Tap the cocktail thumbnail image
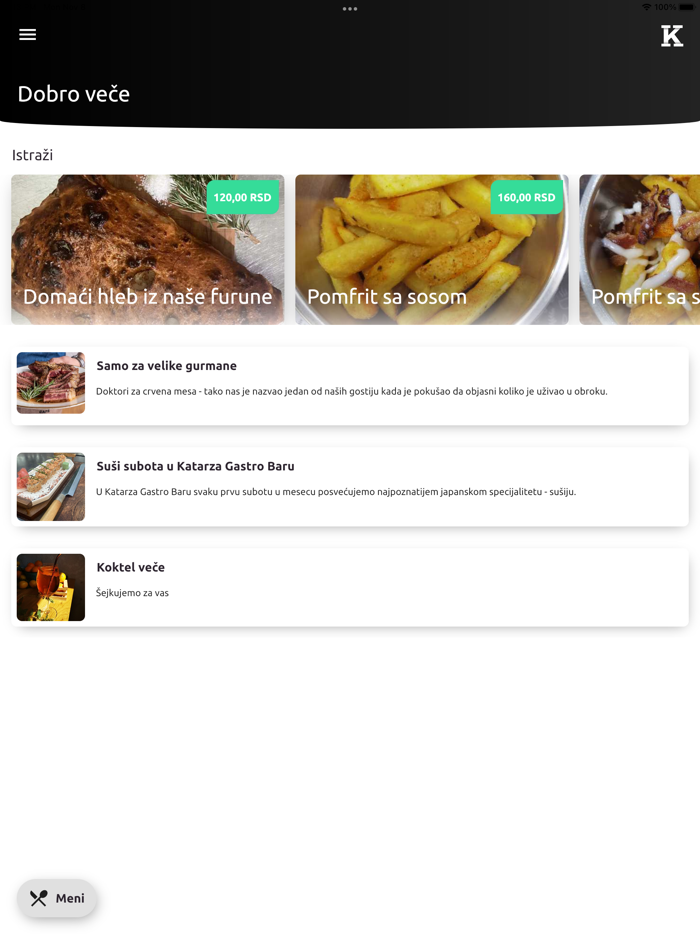The height and width of the screenshot is (934, 700). click(x=51, y=587)
